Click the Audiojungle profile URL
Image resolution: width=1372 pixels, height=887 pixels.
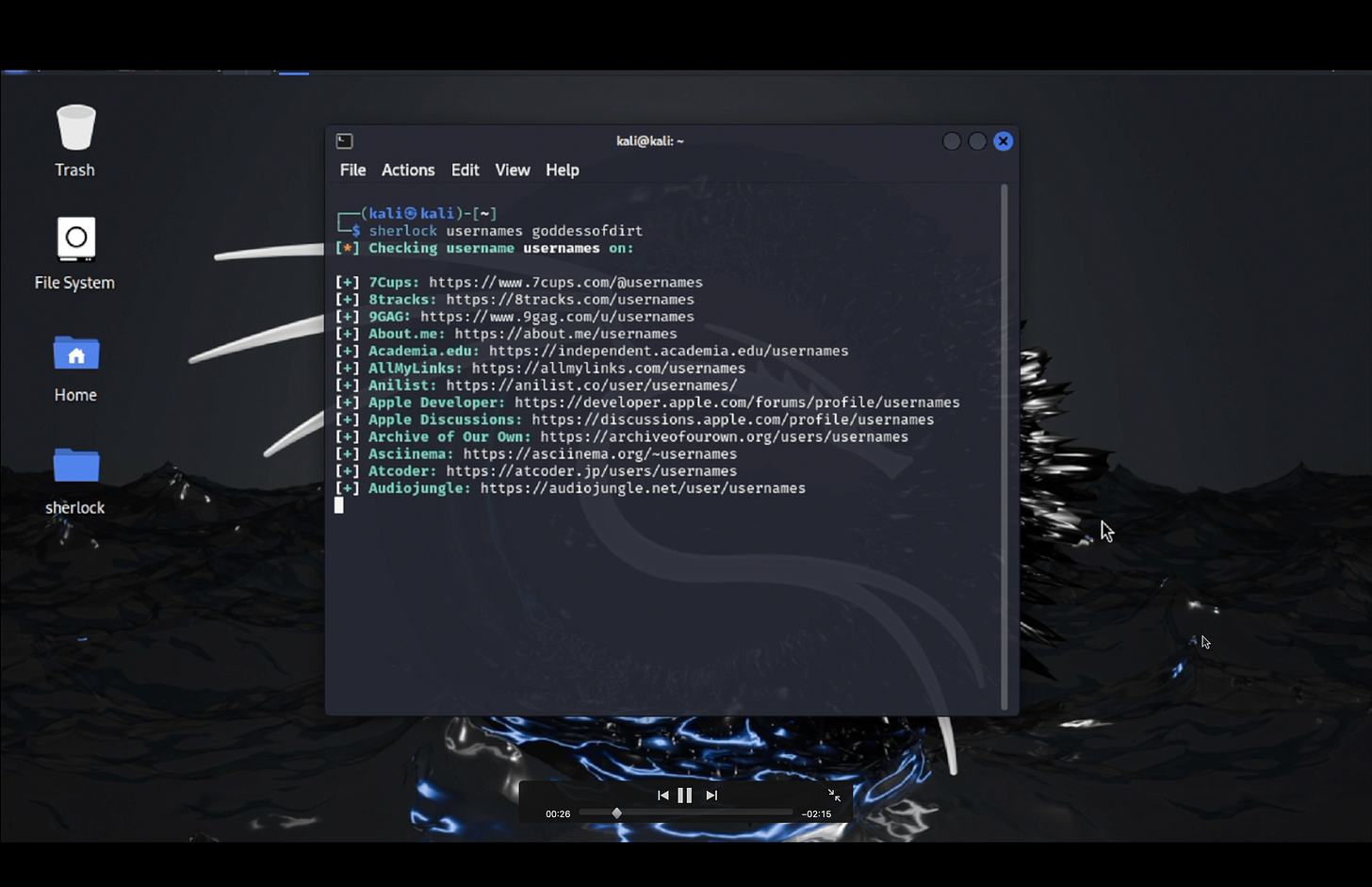(x=643, y=488)
